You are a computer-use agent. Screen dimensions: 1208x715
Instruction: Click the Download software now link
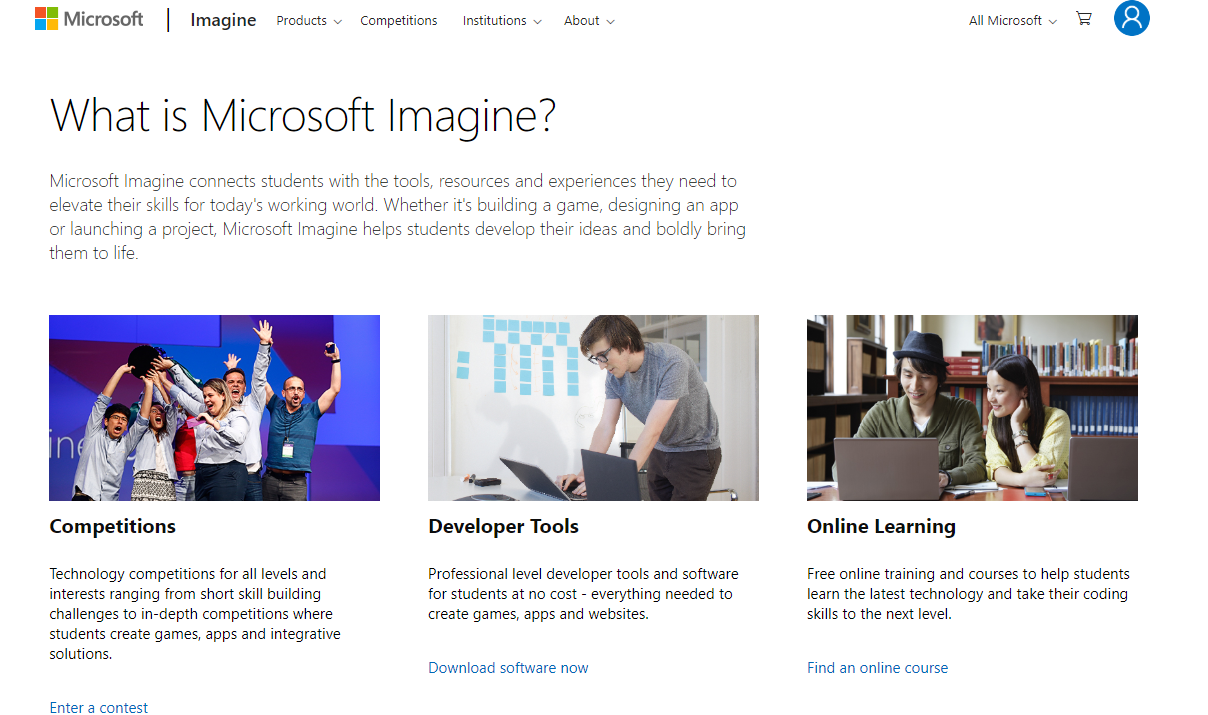[508, 668]
